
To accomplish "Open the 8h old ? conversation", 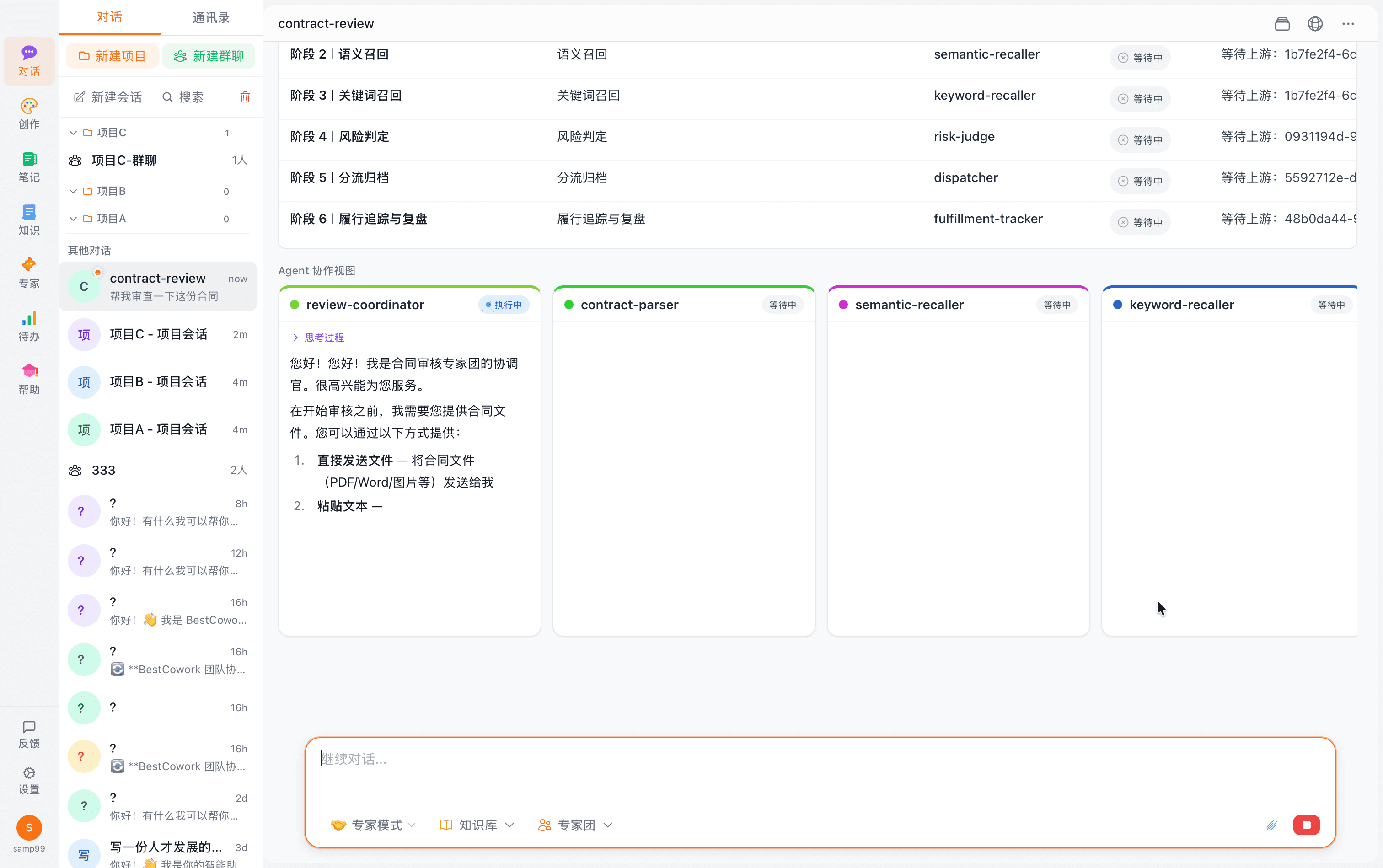I will pos(158,512).
